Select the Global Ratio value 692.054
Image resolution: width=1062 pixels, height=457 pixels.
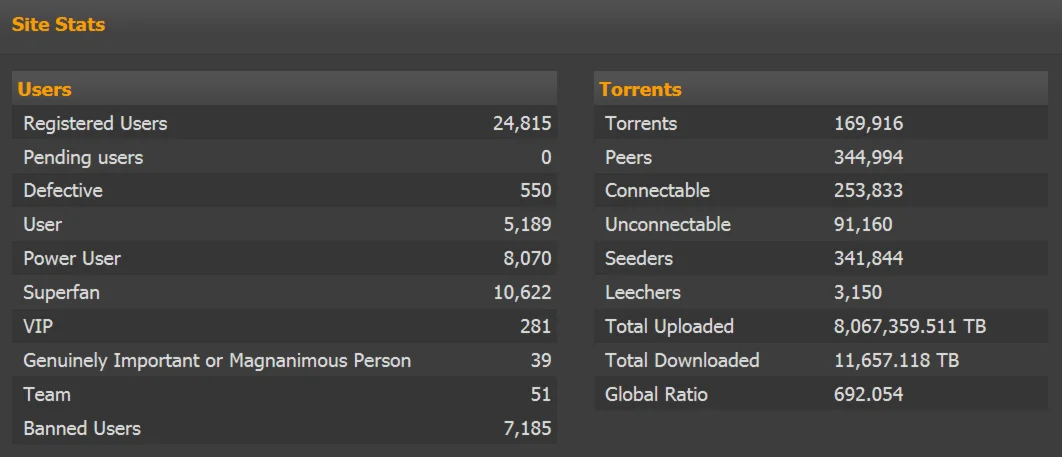click(x=868, y=394)
